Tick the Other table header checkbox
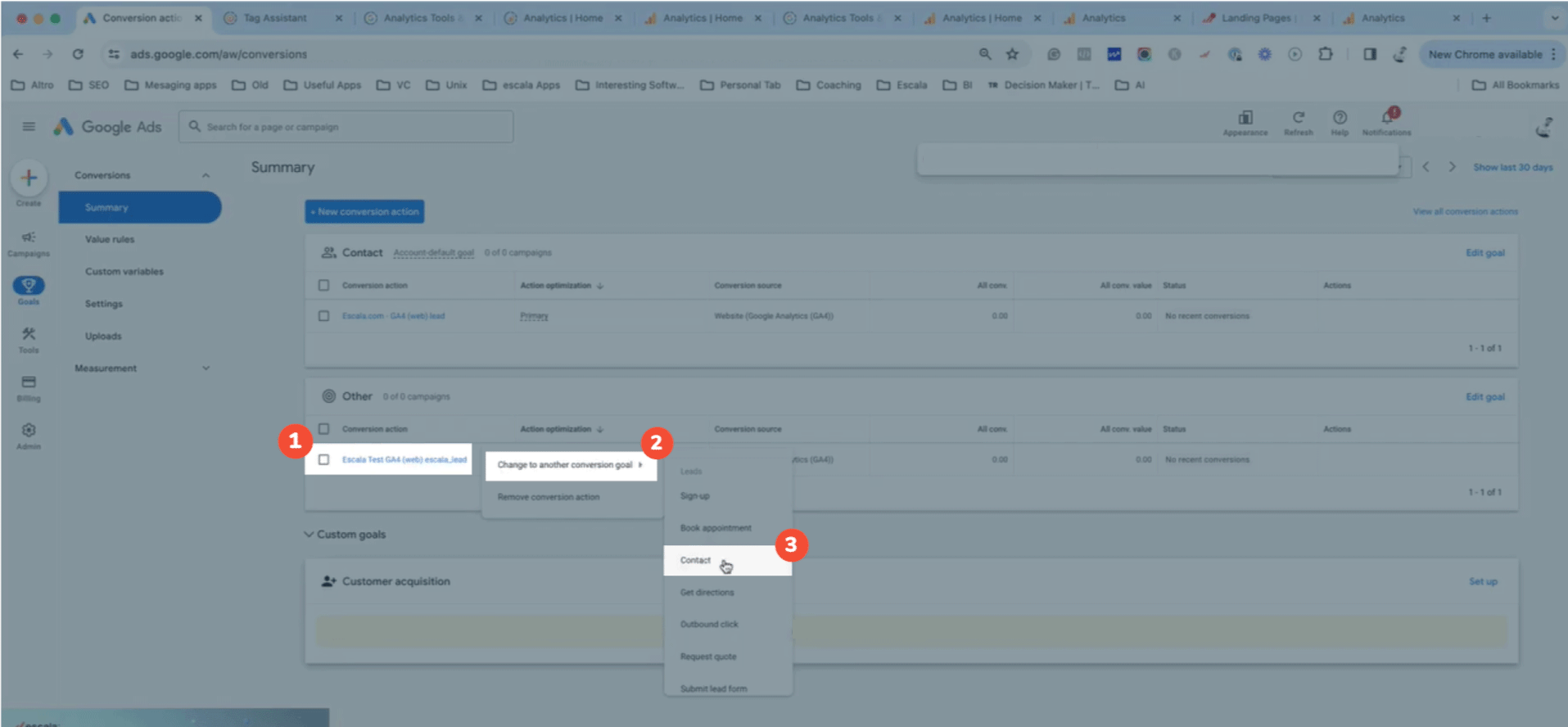Image resolution: width=1568 pixels, height=727 pixels. click(324, 429)
